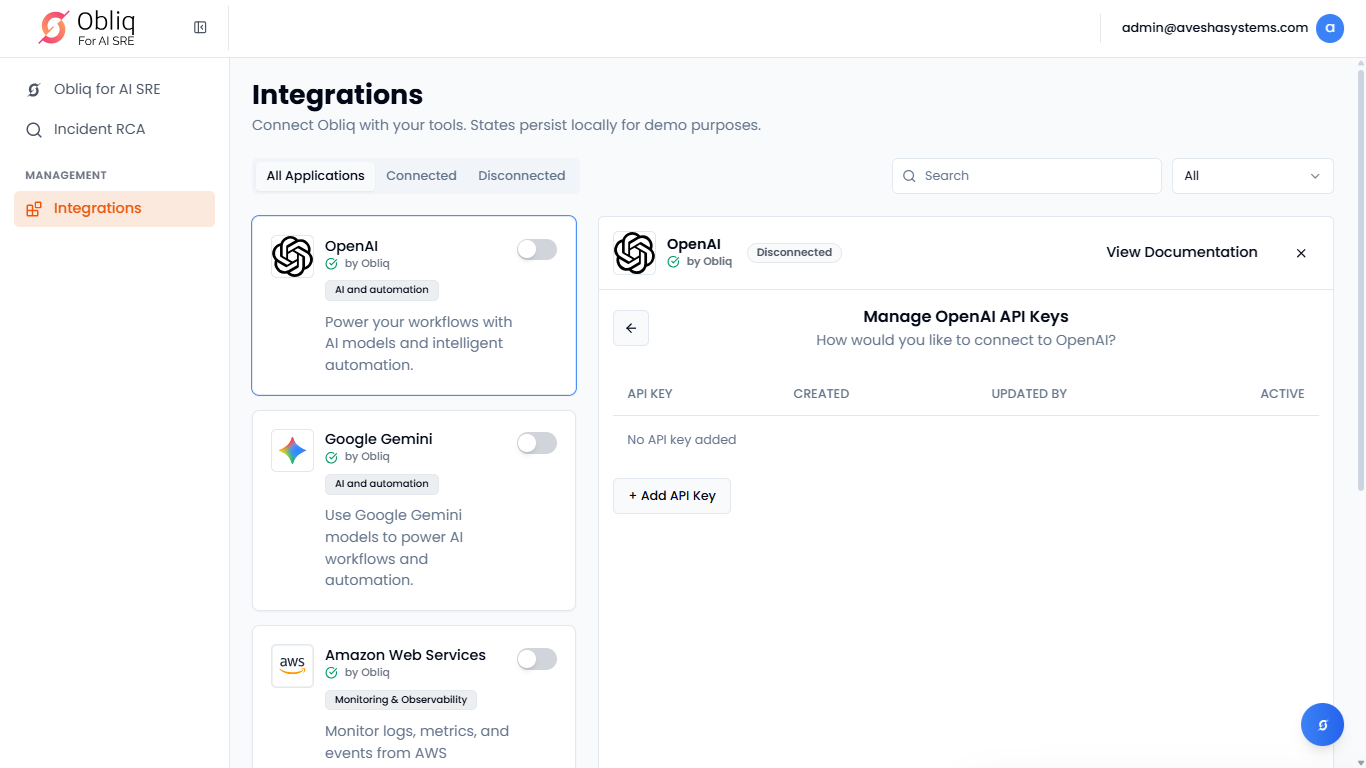Click the Obliq logo in the header
Viewport: 1366px width, 768px height.
click(x=87, y=28)
